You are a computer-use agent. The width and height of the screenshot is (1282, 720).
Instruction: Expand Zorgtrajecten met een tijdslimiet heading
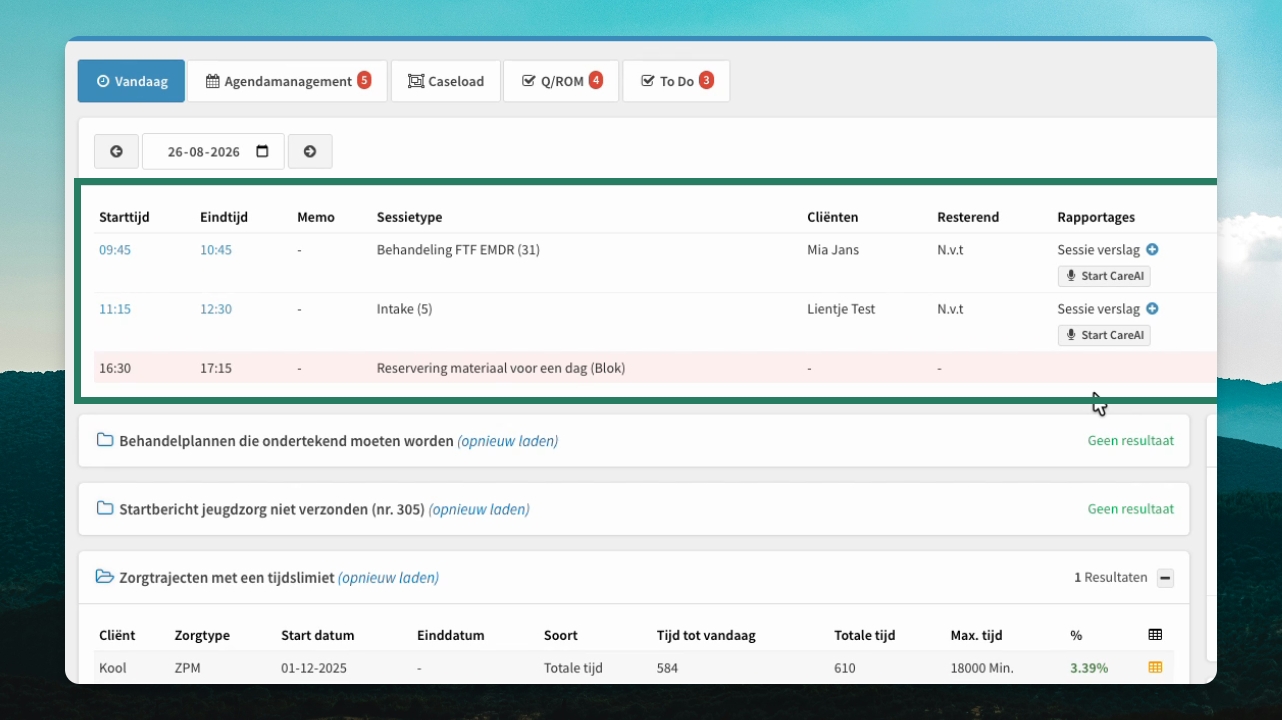(227, 578)
